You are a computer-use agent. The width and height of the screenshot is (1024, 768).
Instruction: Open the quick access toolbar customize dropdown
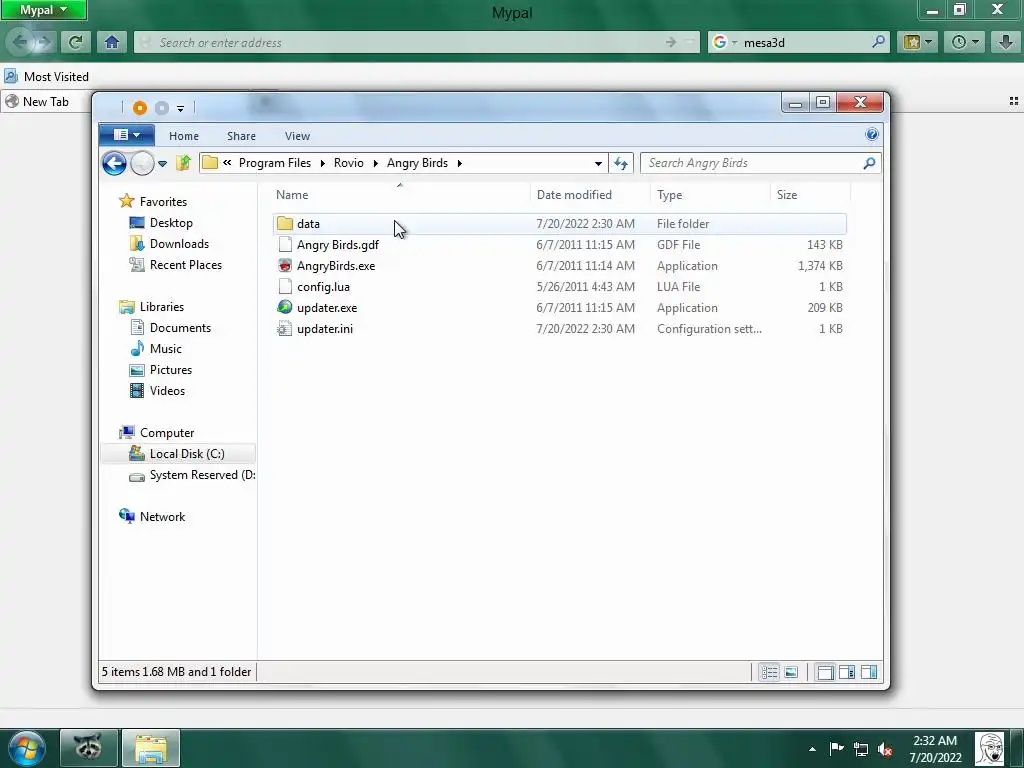pyautogui.click(x=180, y=108)
